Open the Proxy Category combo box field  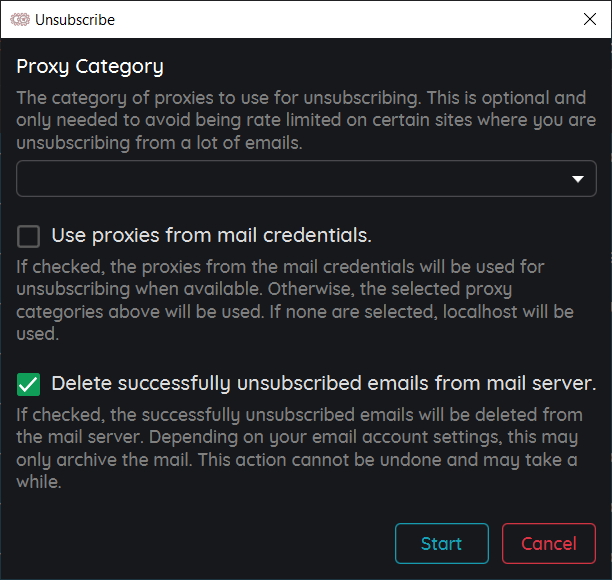pyautogui.click(x=290, y=179)
